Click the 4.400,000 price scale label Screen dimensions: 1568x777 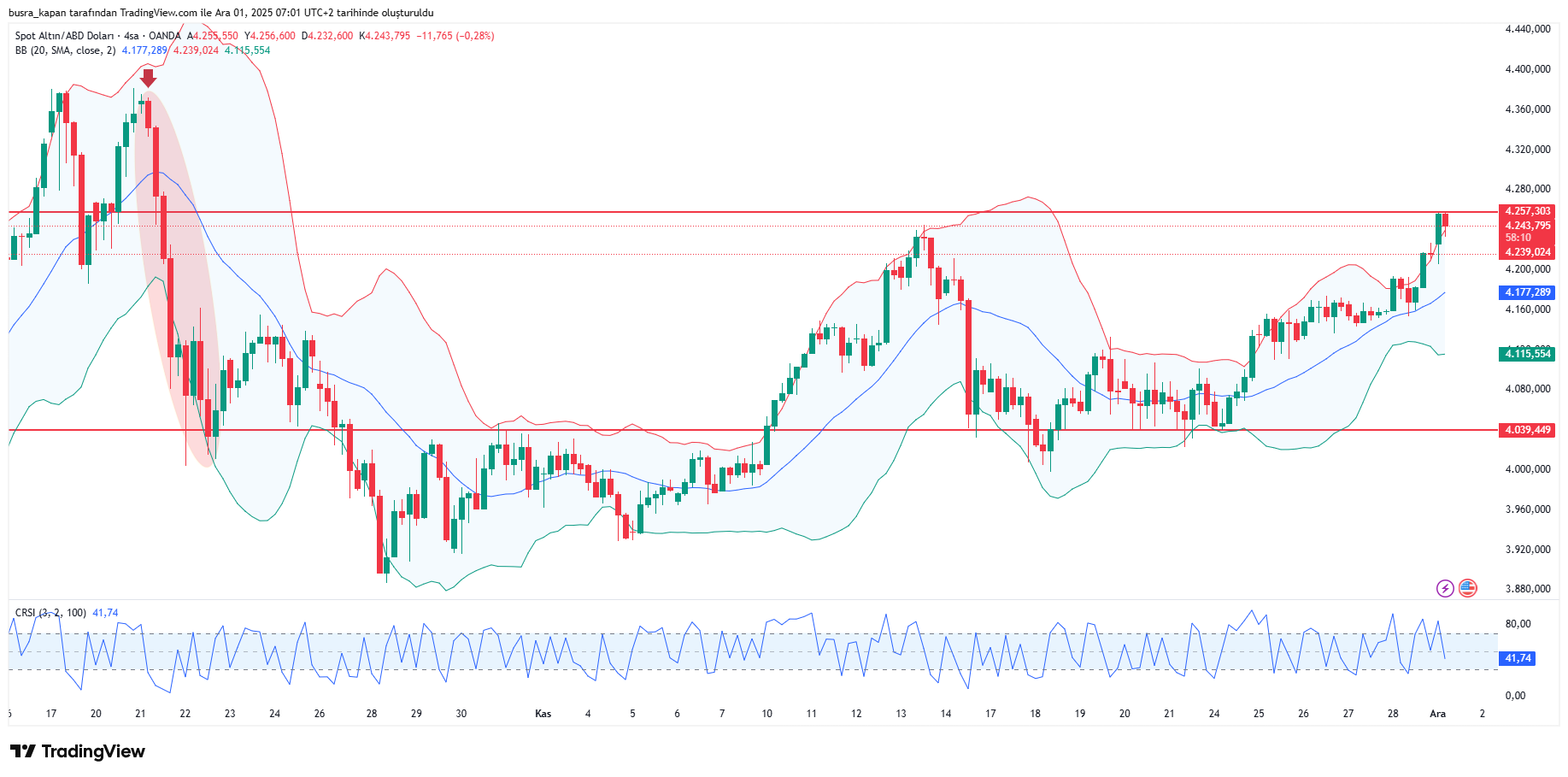pos(1527,69)
